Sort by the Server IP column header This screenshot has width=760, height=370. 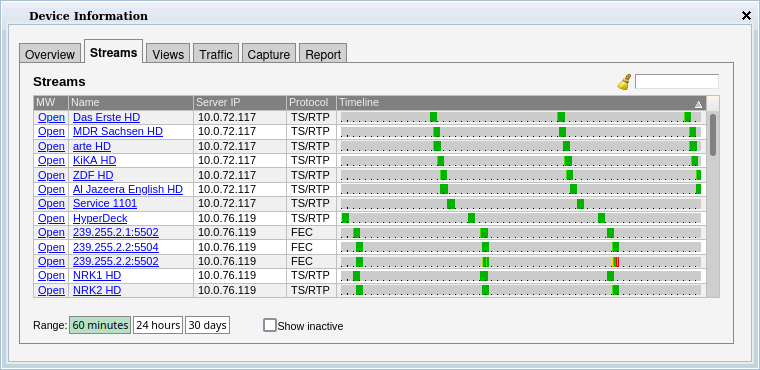point(240,103)
